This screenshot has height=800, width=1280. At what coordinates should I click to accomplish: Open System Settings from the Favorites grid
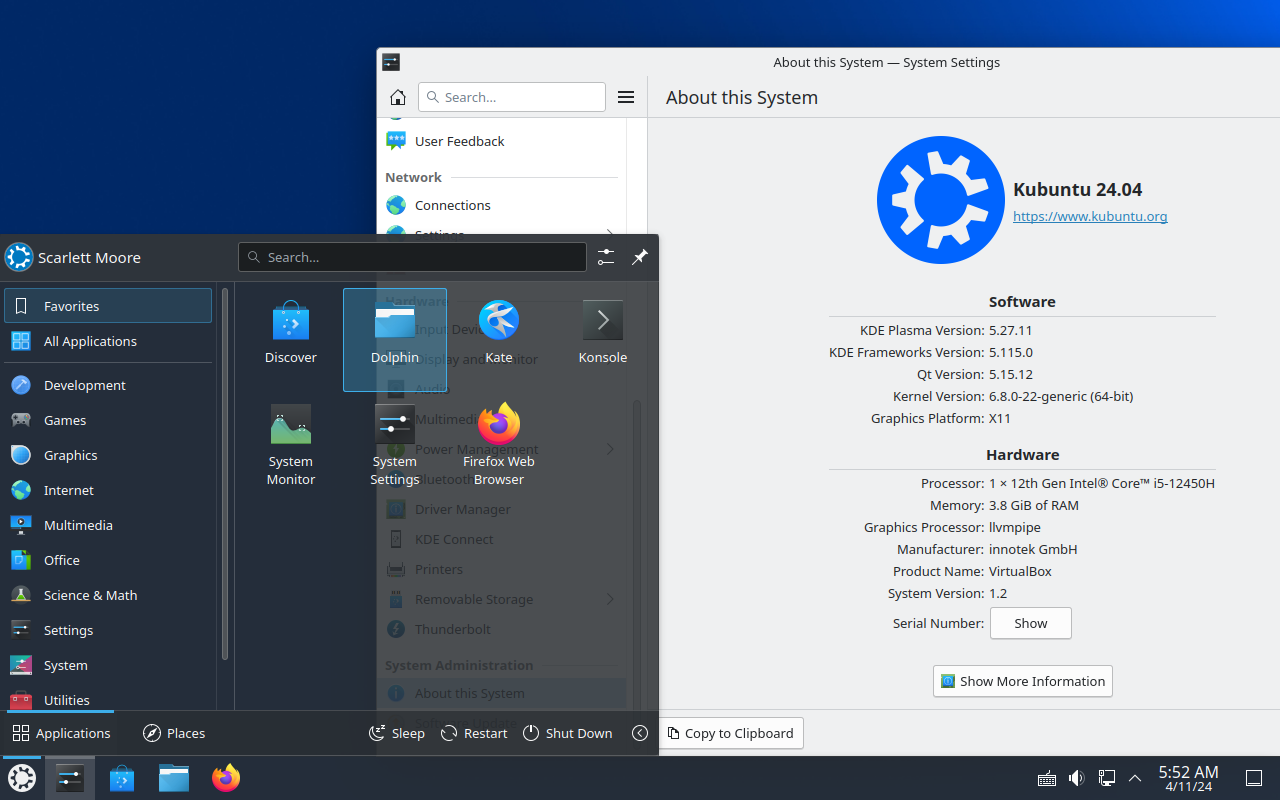tap(395, 444)
